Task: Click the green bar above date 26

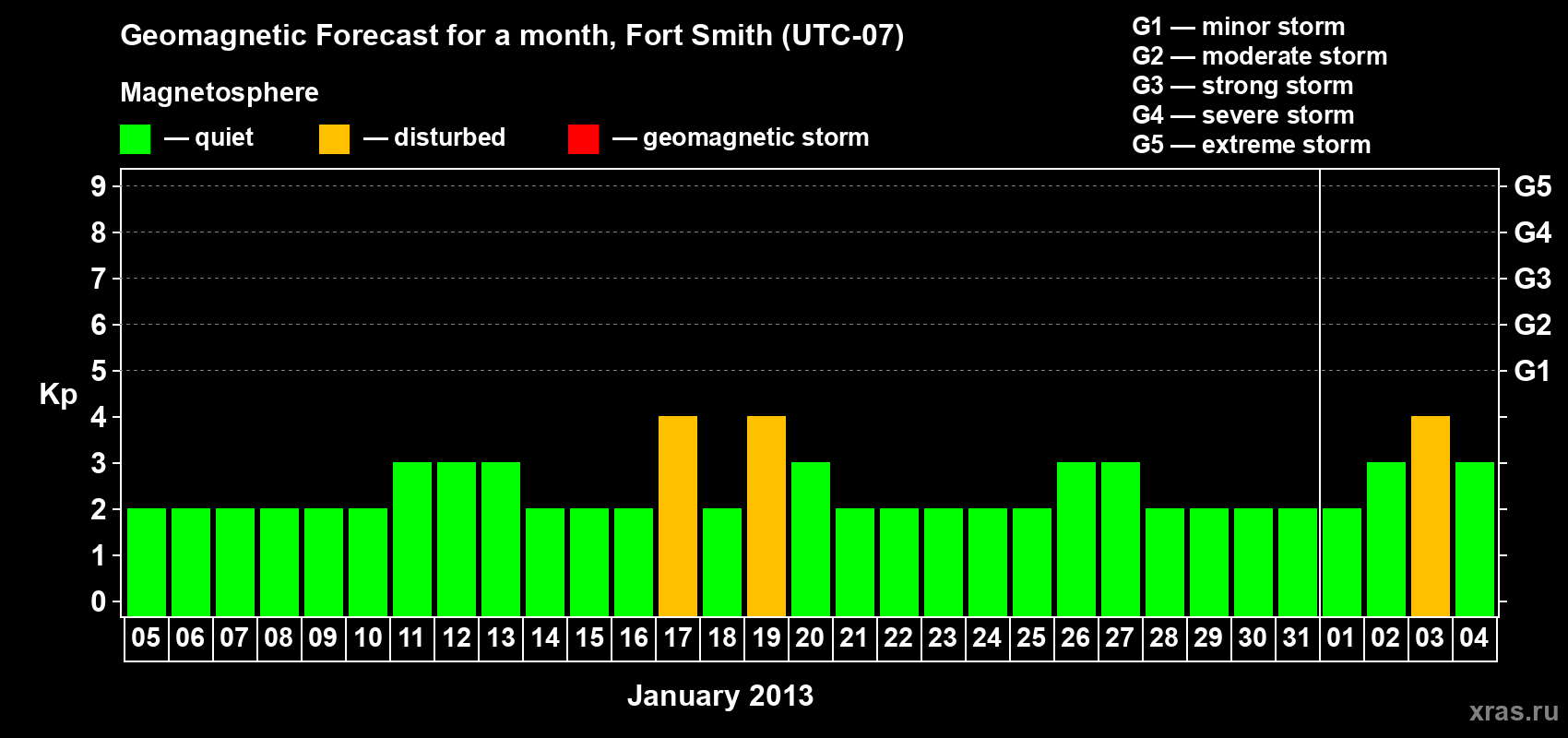Action: click(1076, 539)
